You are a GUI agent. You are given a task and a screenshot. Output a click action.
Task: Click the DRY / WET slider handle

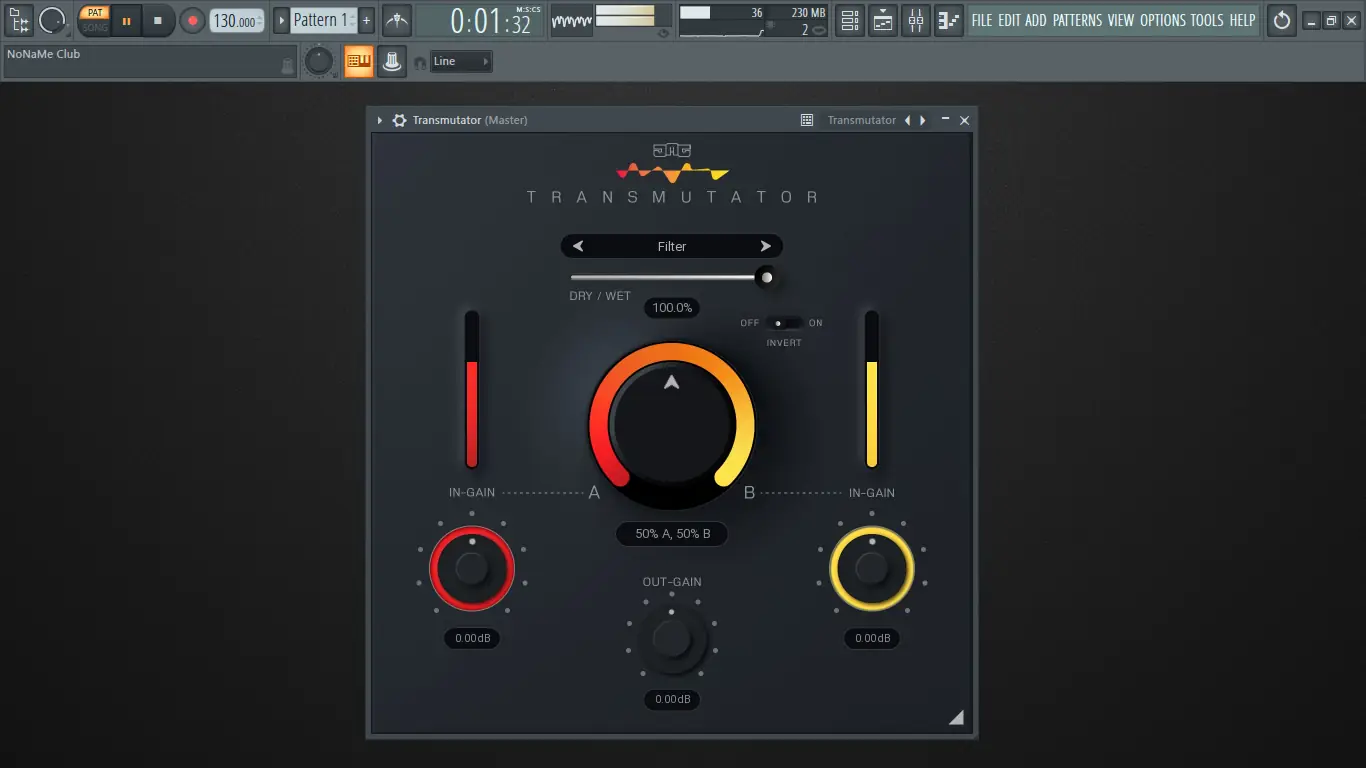coord(766,277)
